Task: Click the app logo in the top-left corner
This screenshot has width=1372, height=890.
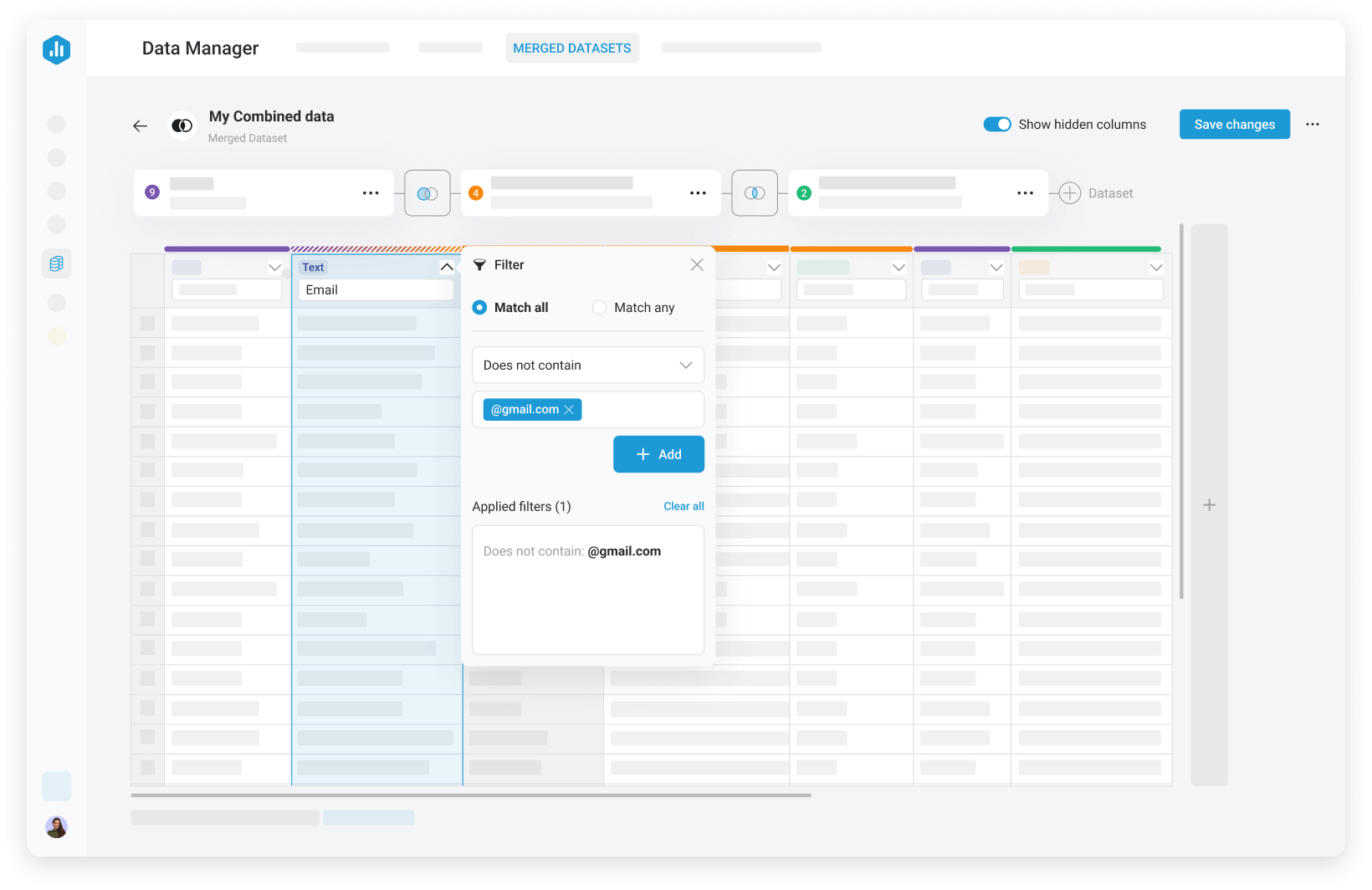Action: coord(56,49)
